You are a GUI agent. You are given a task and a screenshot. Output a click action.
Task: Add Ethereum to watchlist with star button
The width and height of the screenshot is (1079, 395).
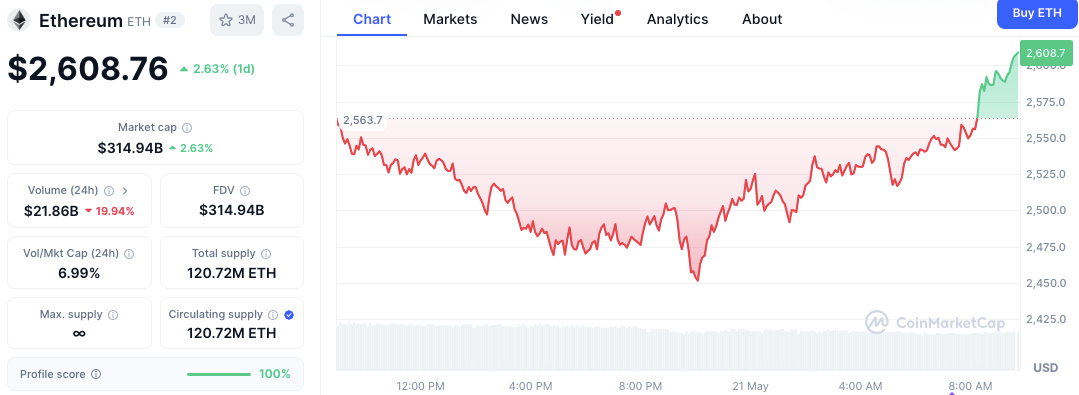point(237,20)
